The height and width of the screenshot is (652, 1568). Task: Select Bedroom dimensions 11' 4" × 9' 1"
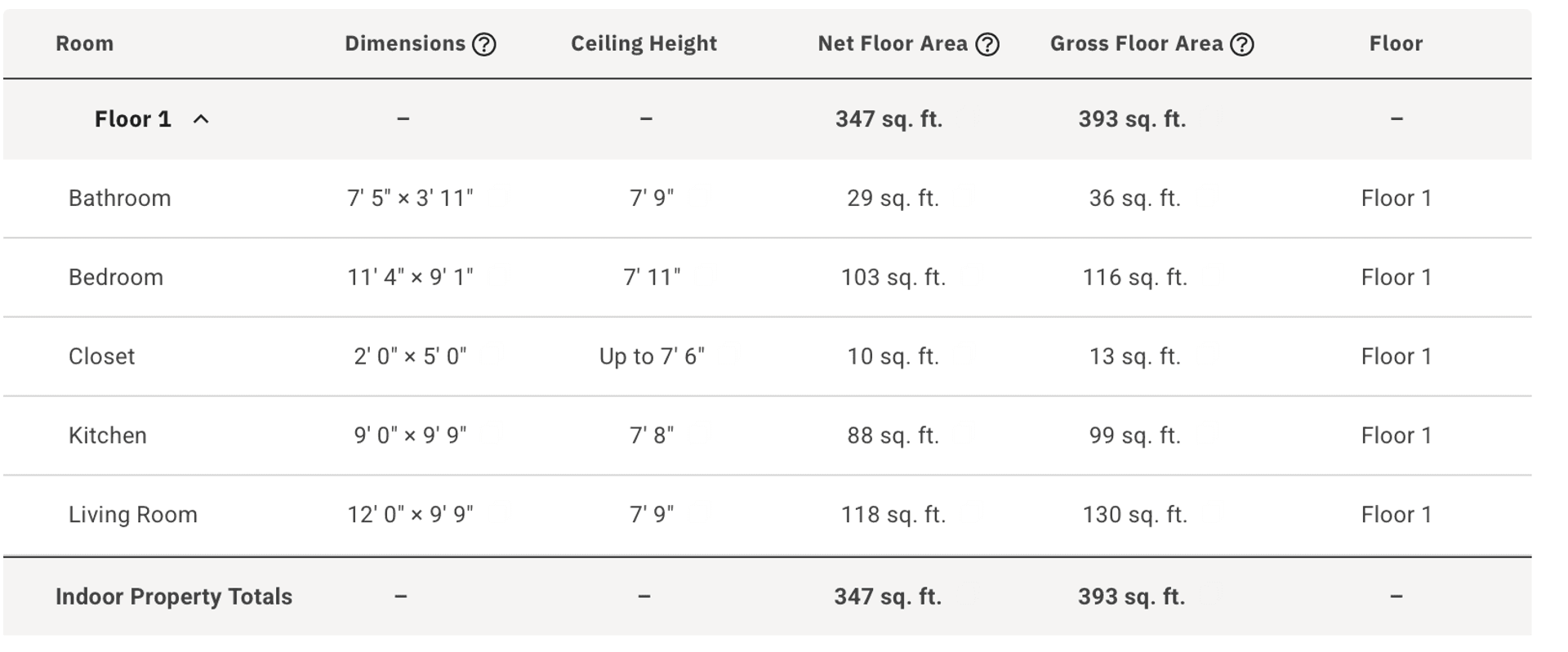click(x=410, y=278)
